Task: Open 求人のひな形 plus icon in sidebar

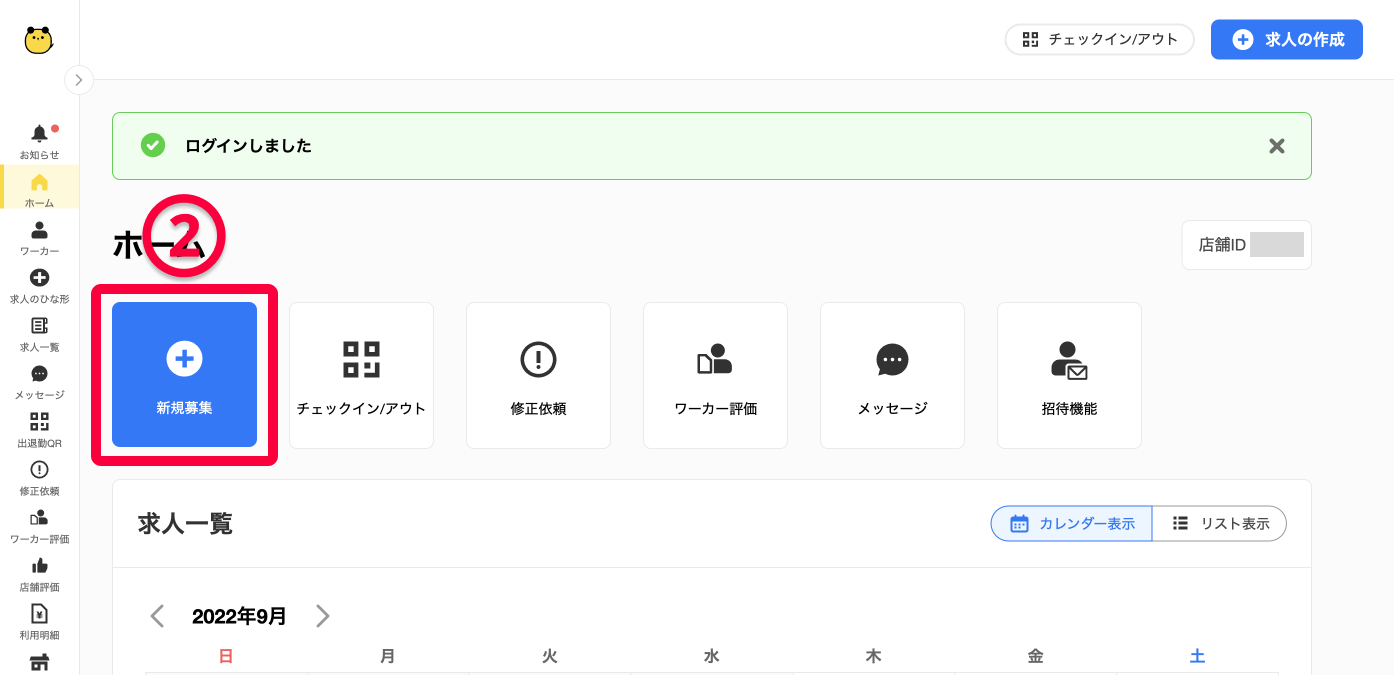Action: pos(39,278)
